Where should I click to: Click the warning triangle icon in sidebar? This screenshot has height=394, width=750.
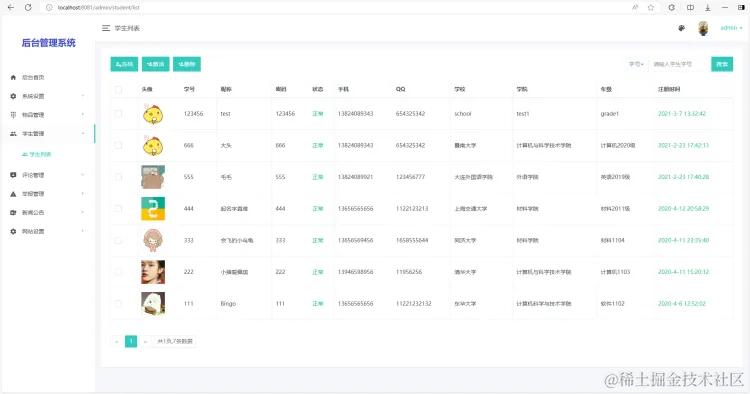13,194
